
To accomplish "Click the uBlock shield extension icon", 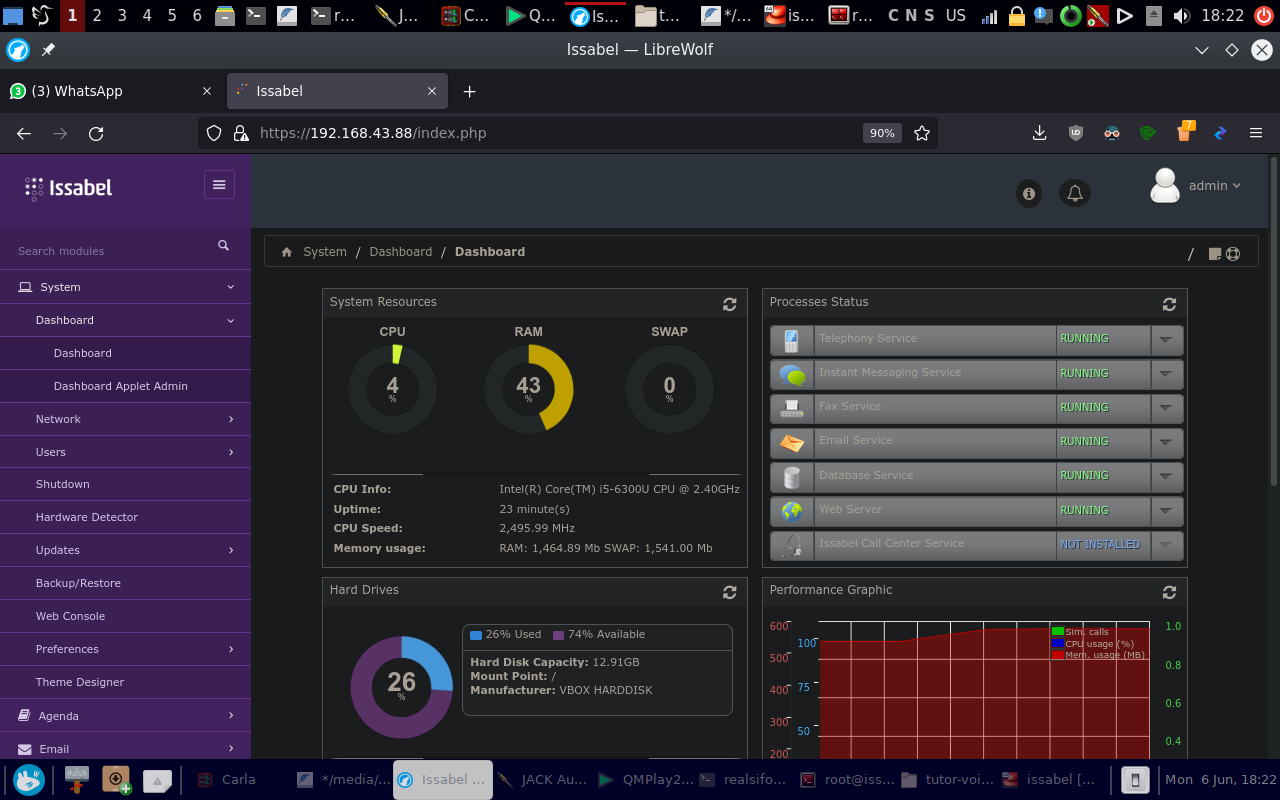I will click(1076, 133).
